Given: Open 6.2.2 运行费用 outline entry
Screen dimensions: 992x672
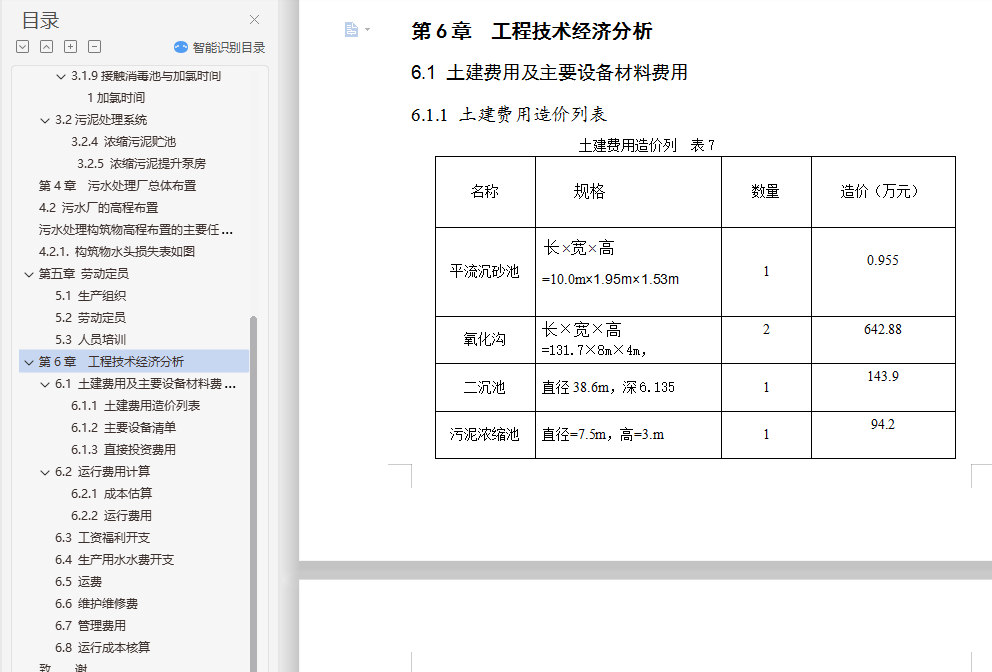Looking at the screenshot, I should tap(111, 516).
